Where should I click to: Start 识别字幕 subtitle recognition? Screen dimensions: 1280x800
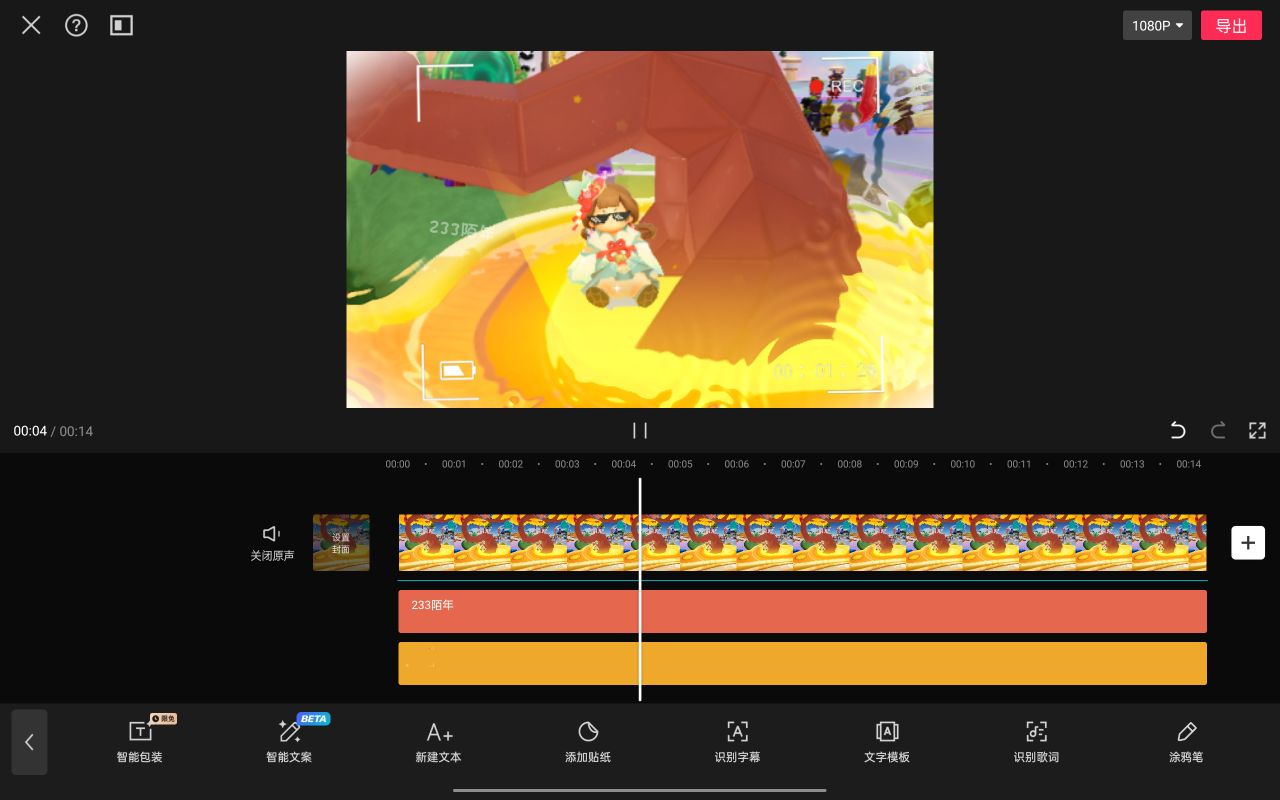pyautogui.click(x=737, y=742)
